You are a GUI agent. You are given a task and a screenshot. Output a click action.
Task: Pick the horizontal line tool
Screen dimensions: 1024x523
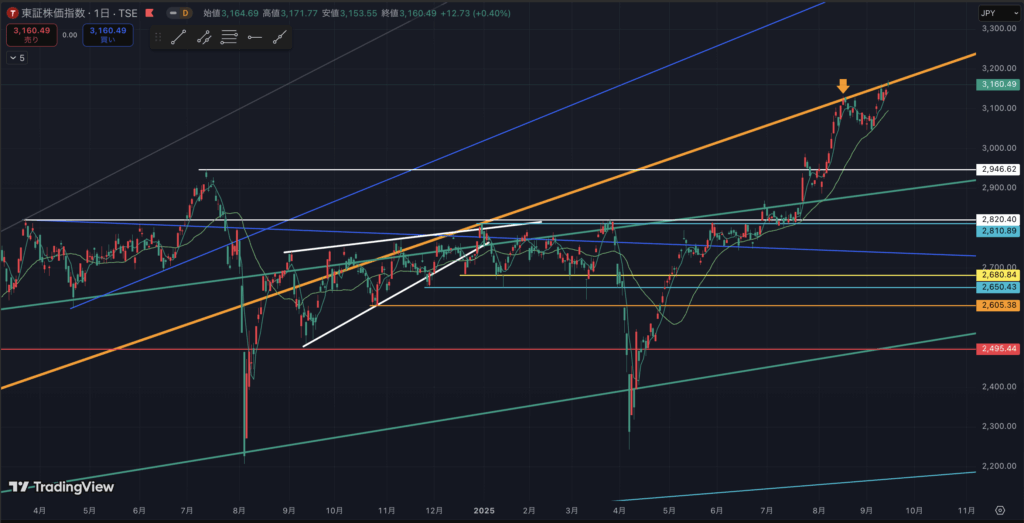tap(254, 37)
